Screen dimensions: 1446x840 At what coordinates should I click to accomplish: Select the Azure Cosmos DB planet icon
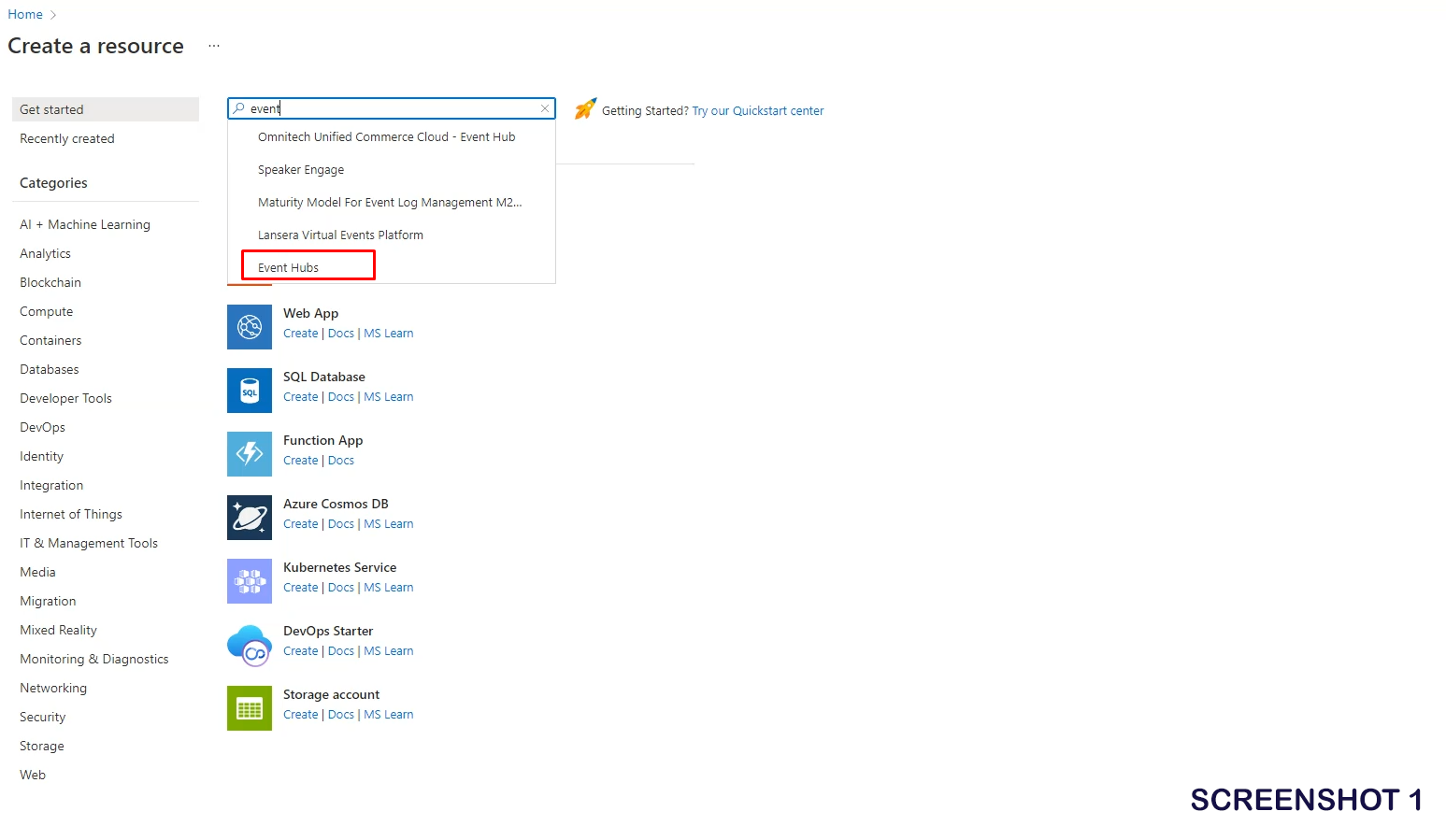coord(250,518)
